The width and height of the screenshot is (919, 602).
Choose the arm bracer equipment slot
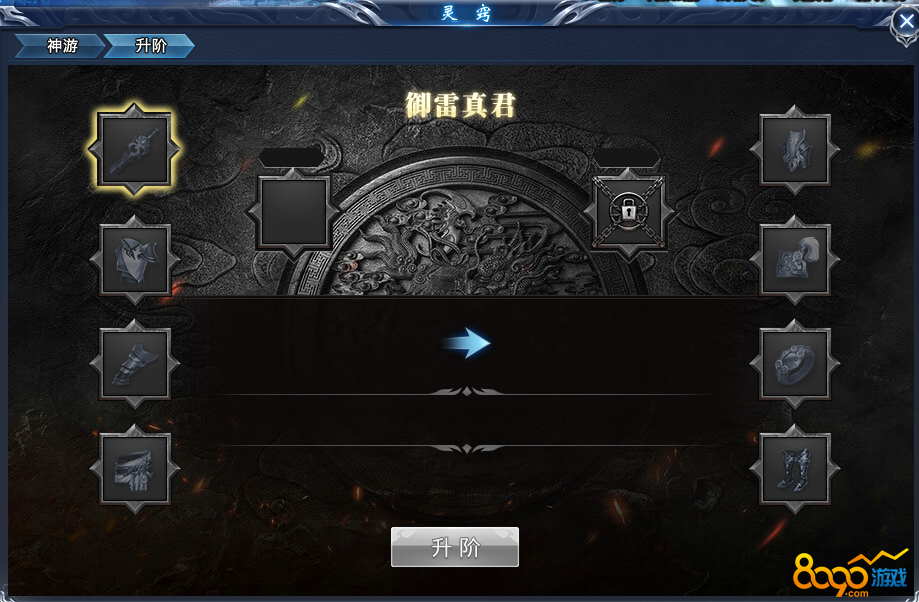[x=134, y=363]
